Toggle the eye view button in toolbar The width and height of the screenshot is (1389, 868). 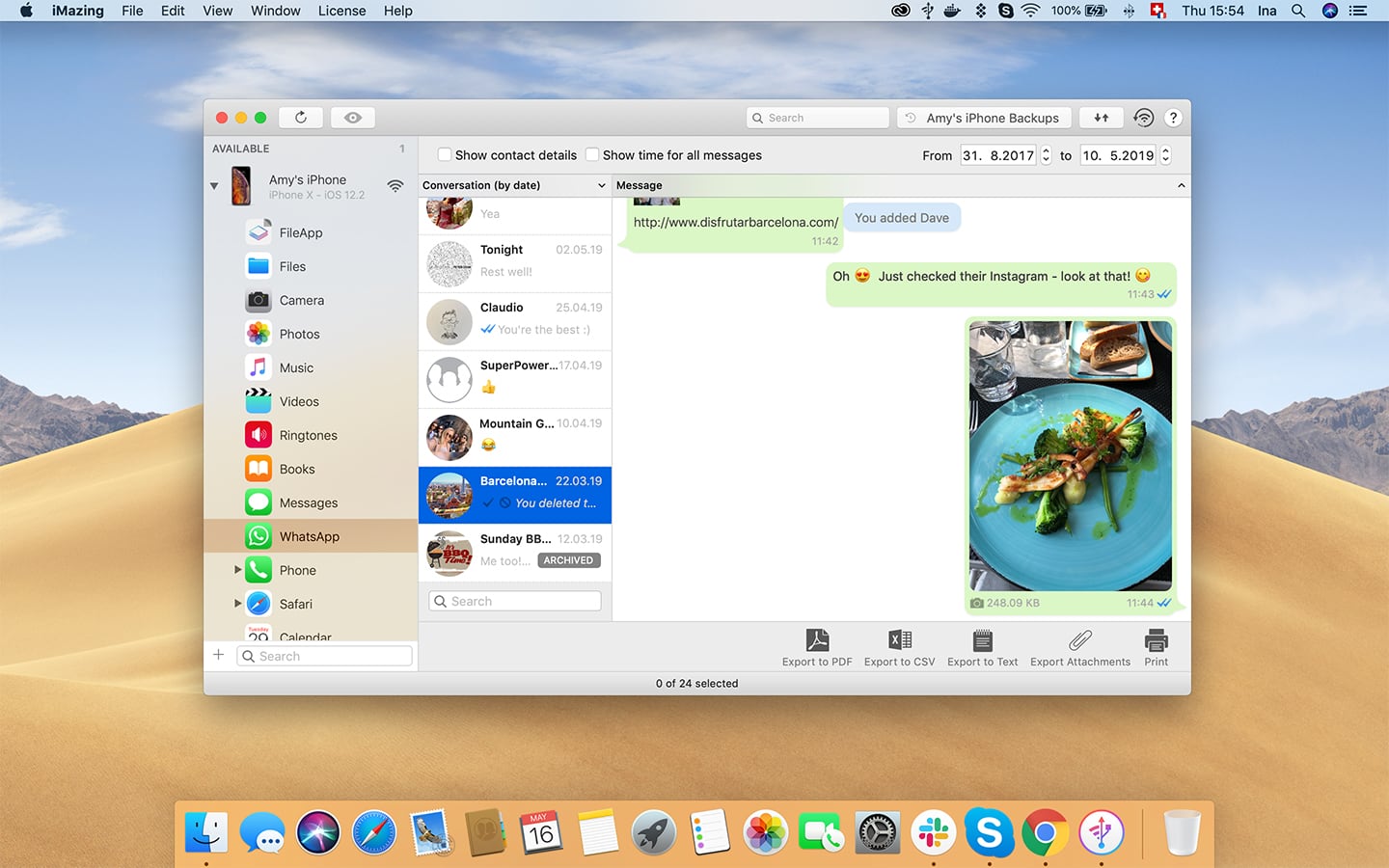[353, 118]
